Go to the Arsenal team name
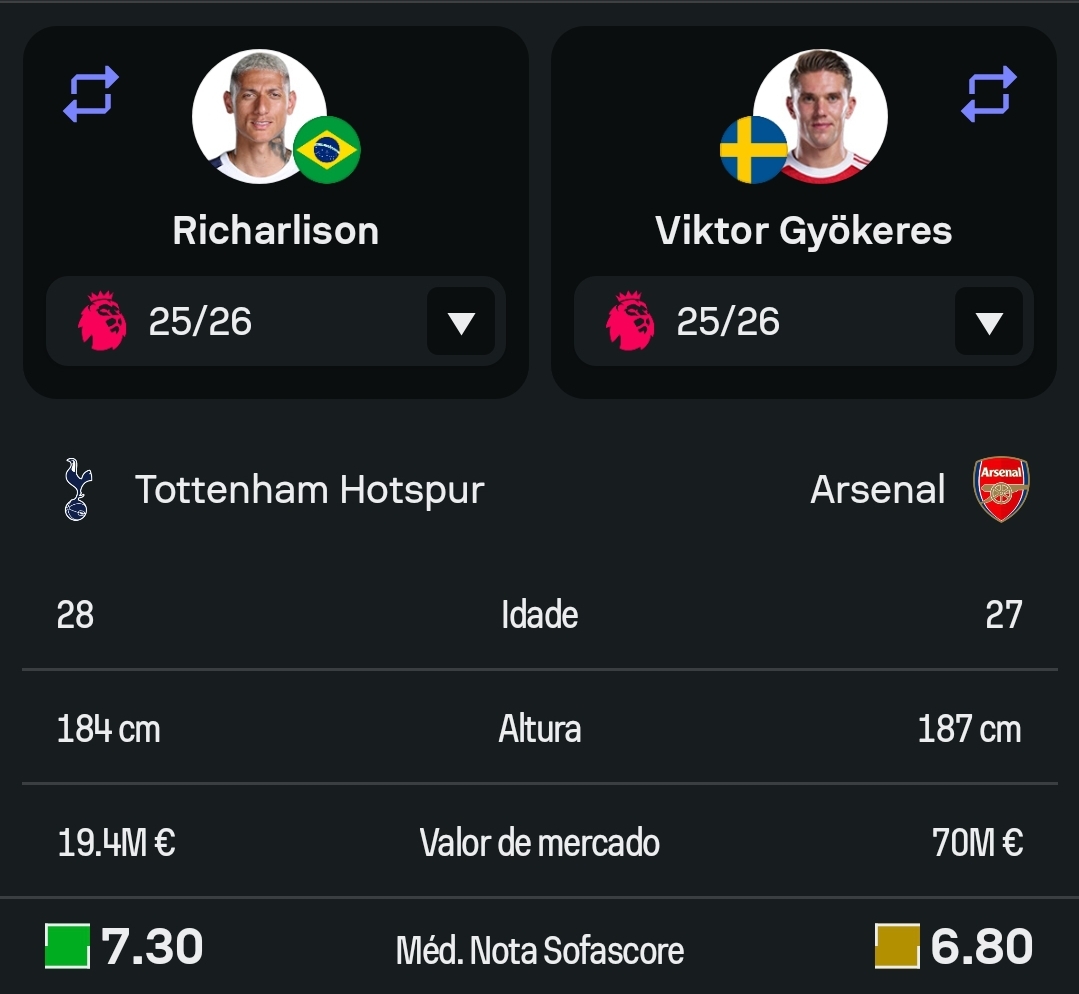 pyautogui.click(x=877, y=490)
